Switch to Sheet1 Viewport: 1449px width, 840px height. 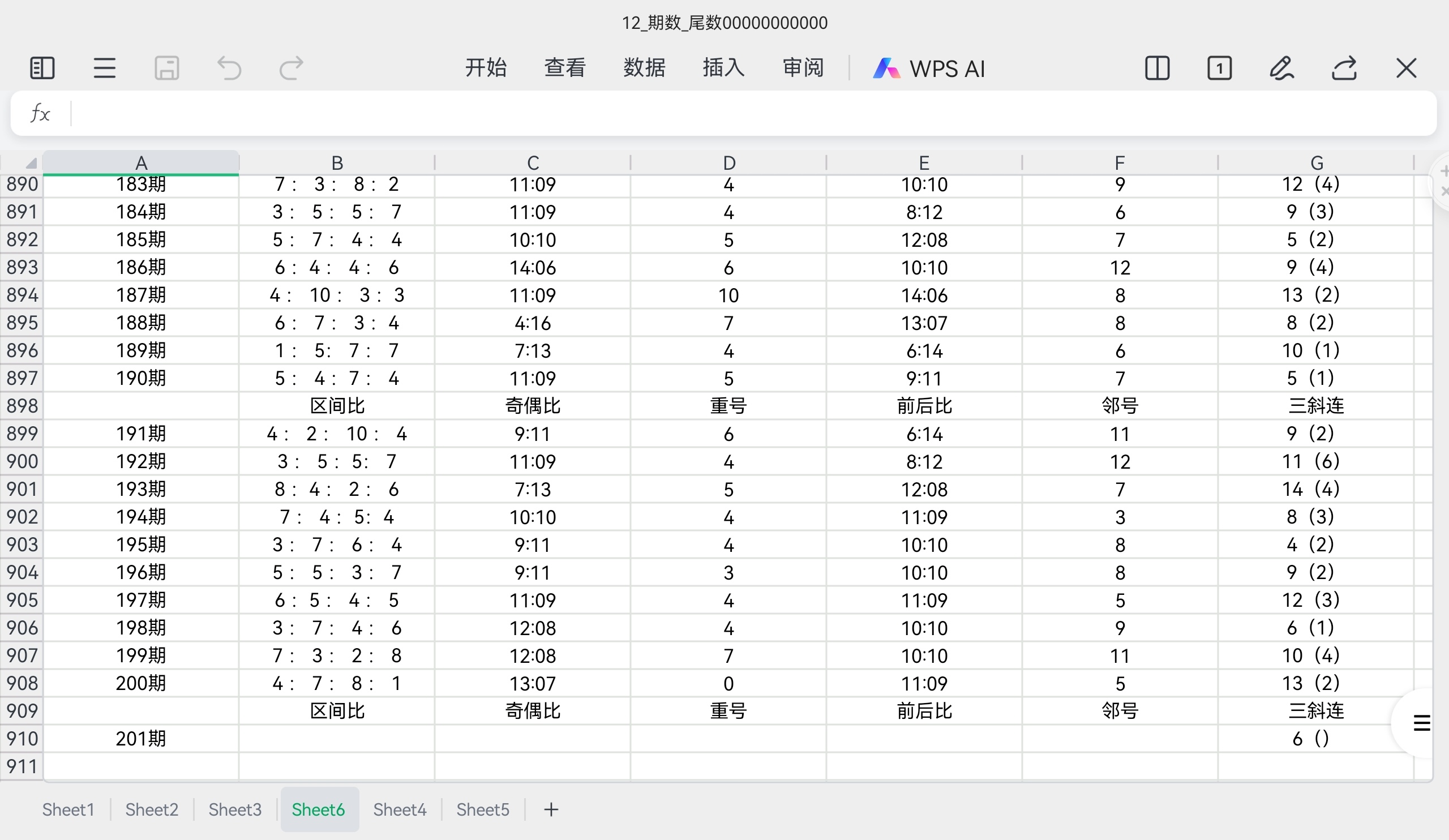(x=67, y=809)
